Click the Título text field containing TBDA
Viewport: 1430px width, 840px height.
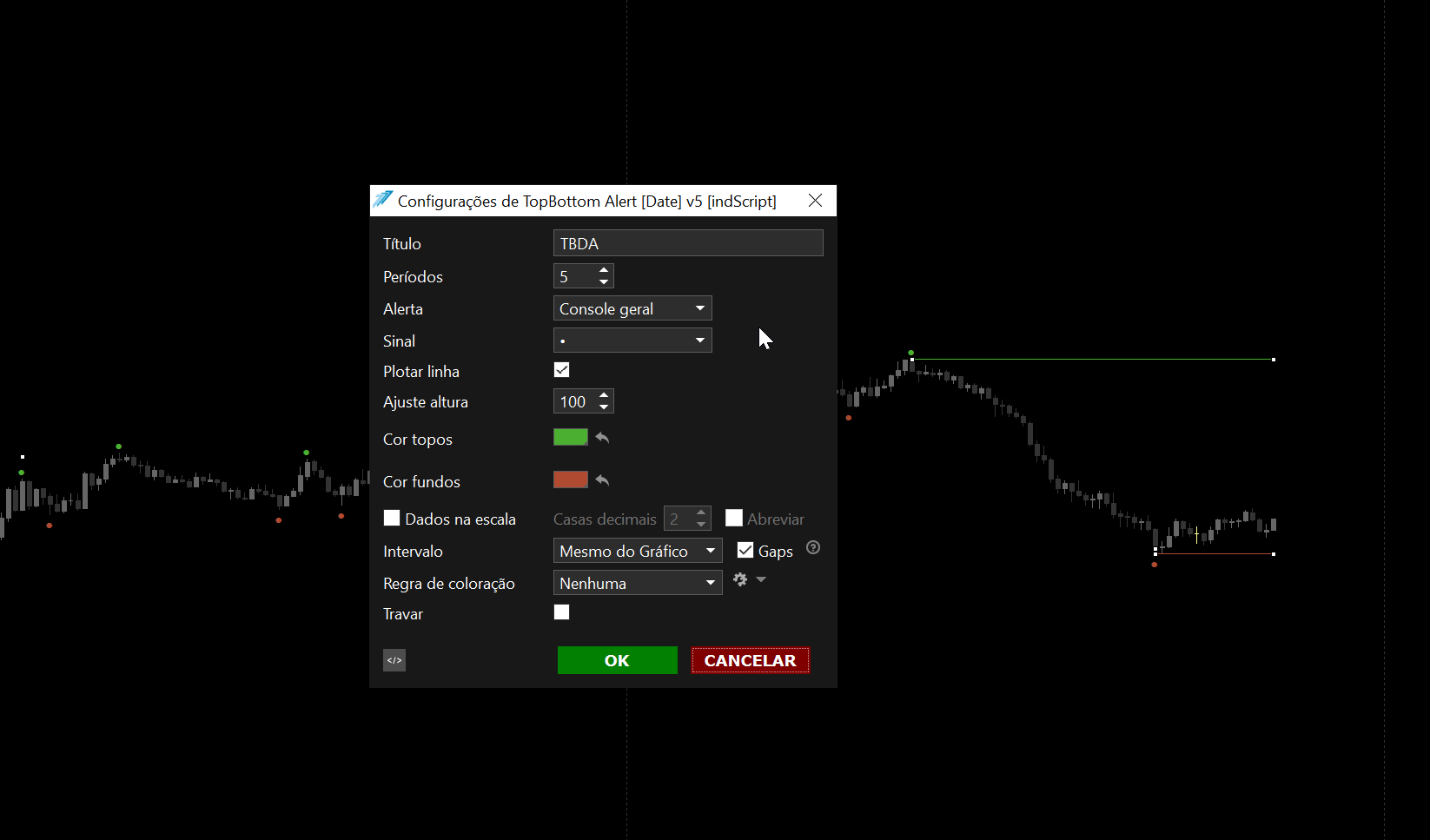pyautogui.click(x=688, y=243)
